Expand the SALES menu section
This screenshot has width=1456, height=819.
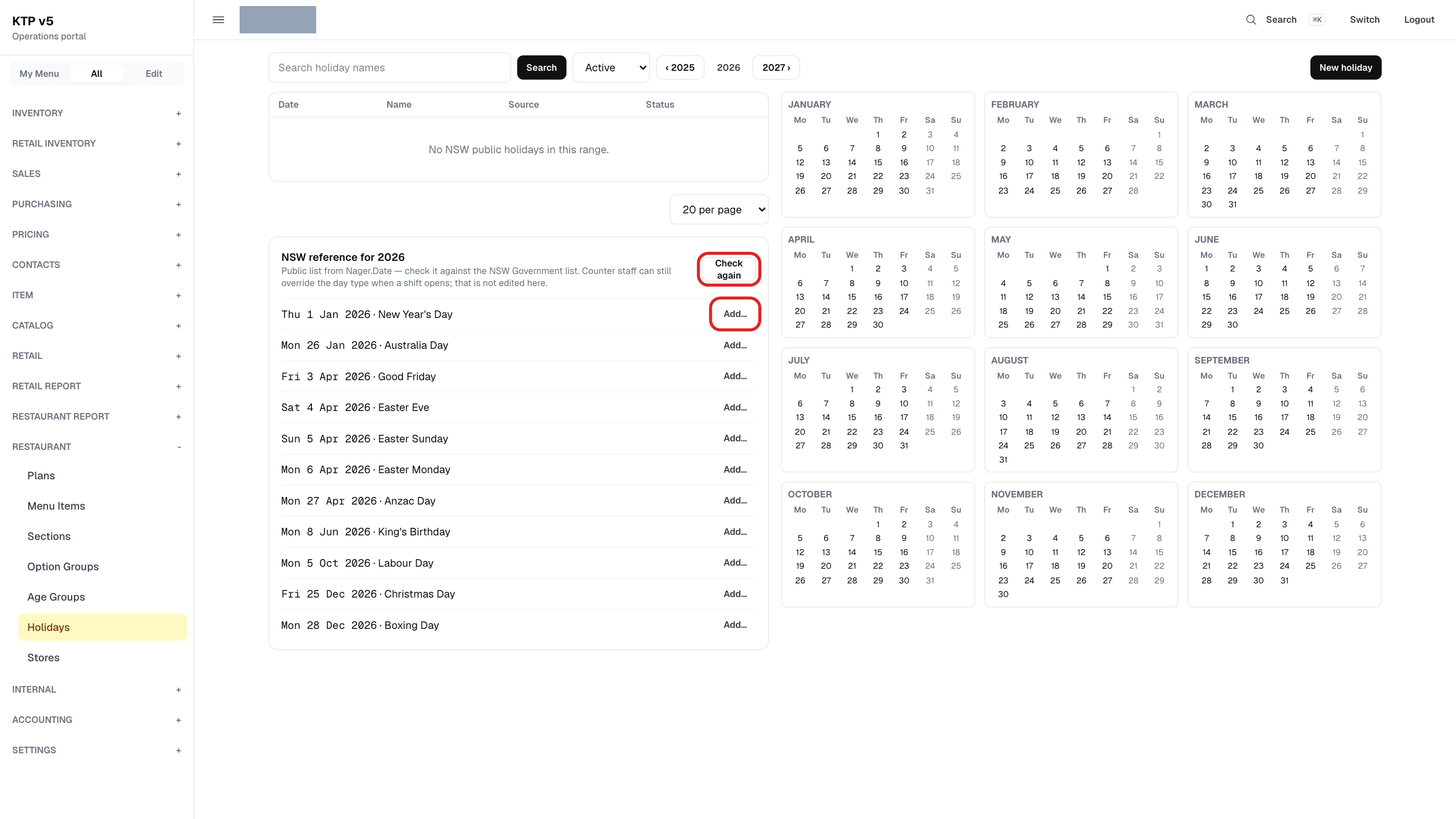97,174
